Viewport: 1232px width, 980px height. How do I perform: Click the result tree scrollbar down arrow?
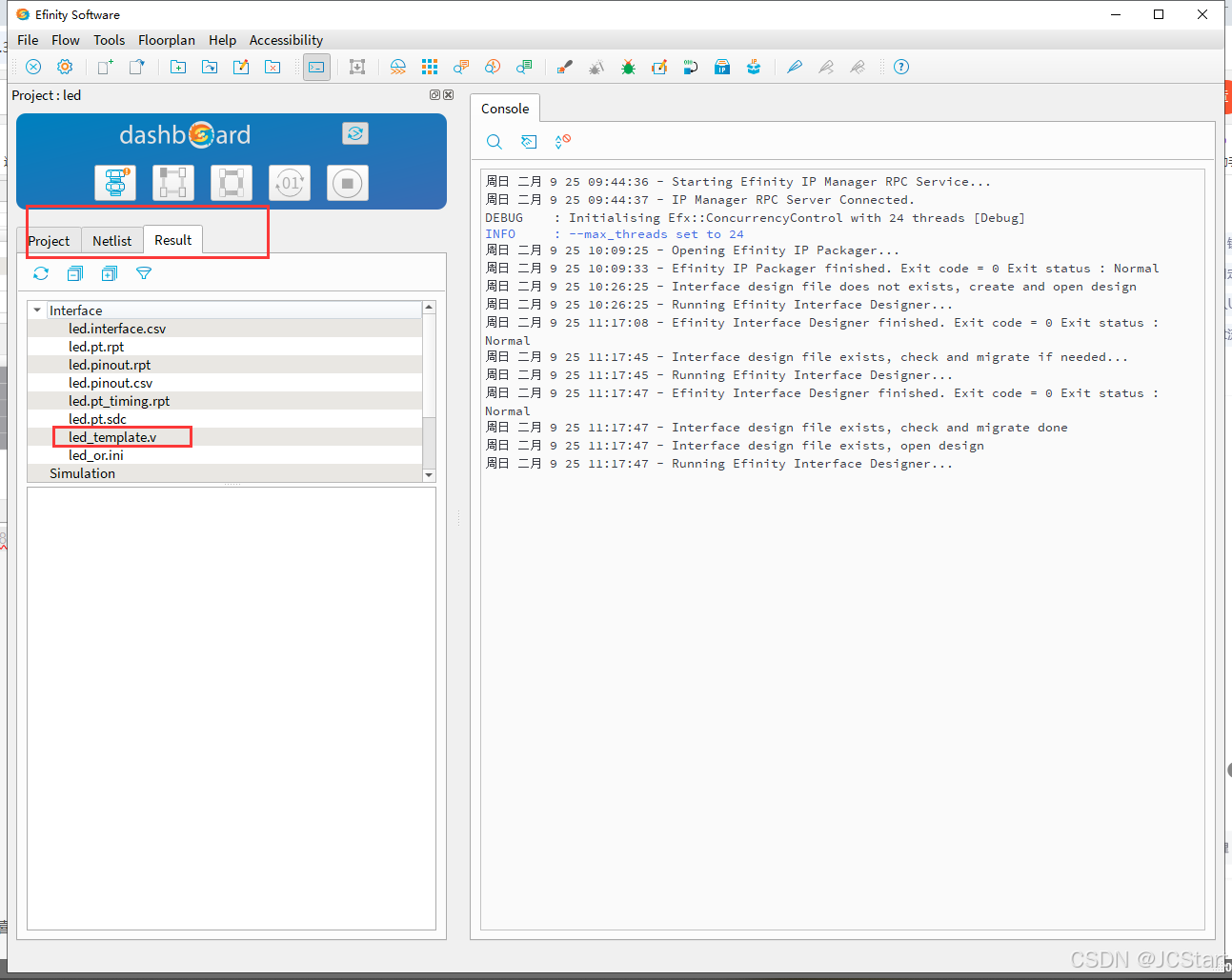coord(429,474)
